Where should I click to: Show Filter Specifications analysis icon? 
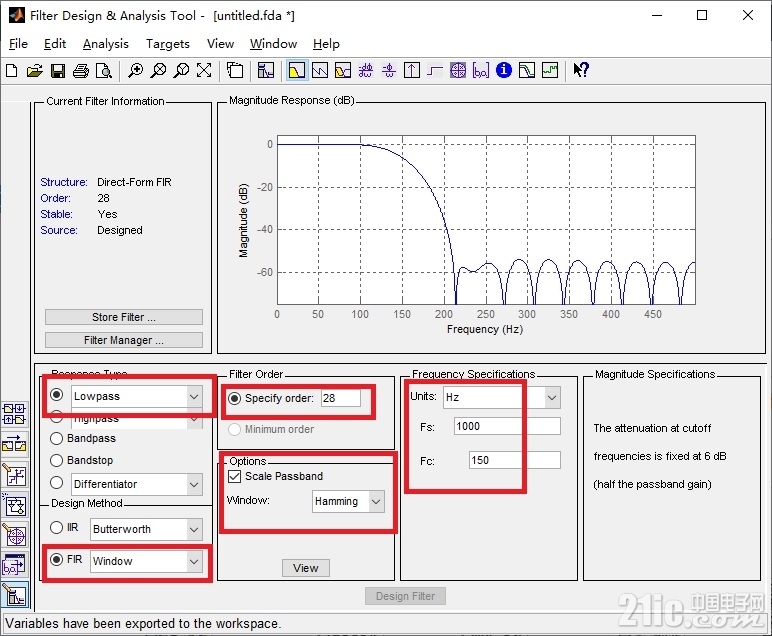click(265, 70)
